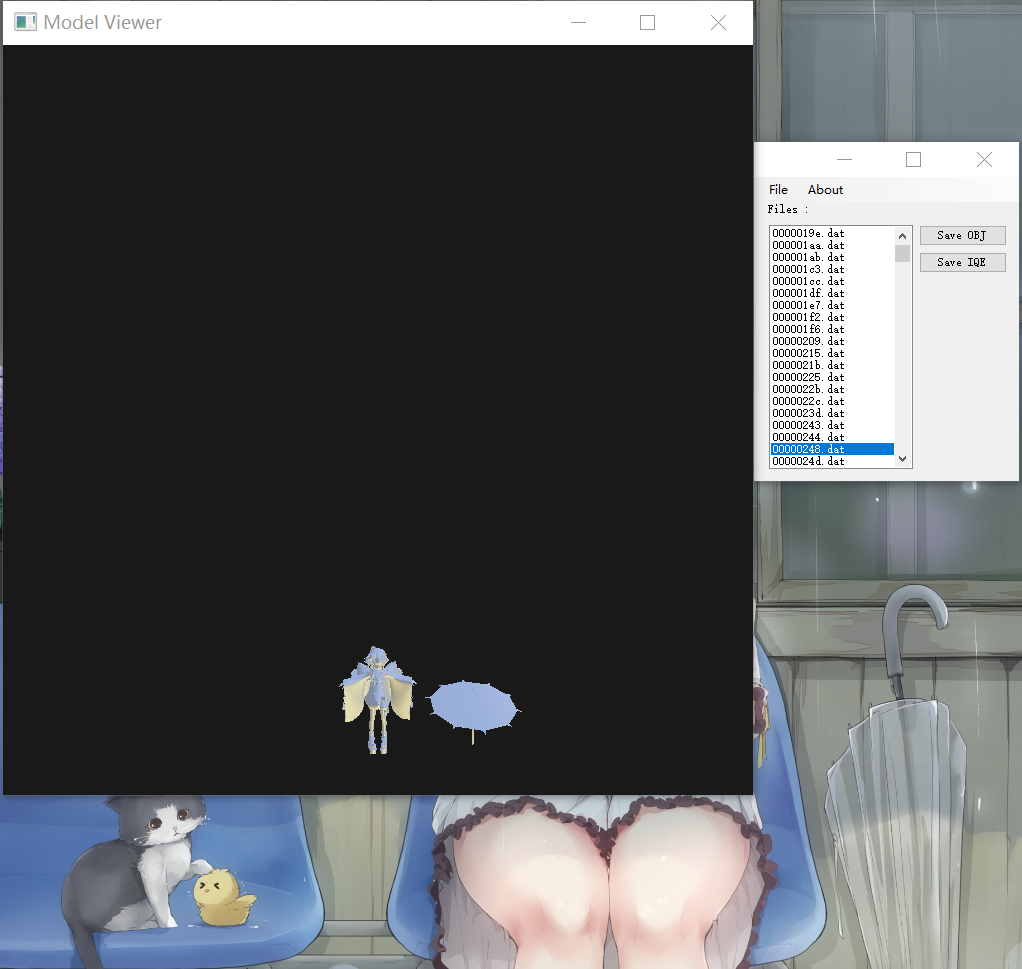Click the file list scrollbar thumb
Viewport: 1022px width, 969px height.
(x=903, y=253)
